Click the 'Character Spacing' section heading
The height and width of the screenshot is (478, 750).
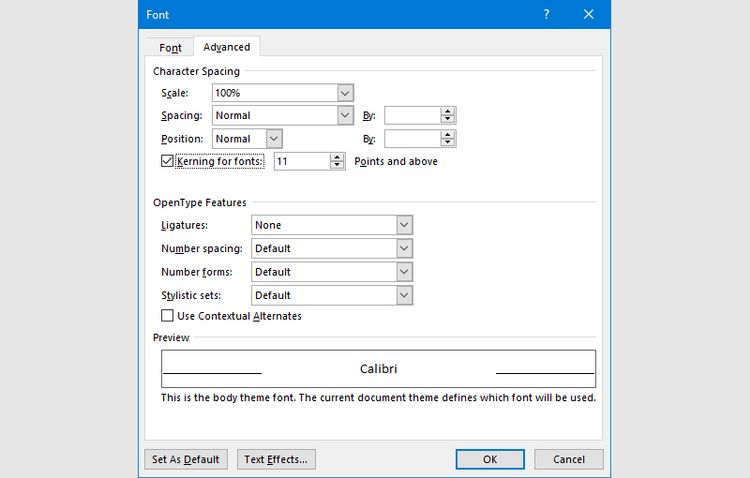196,71
